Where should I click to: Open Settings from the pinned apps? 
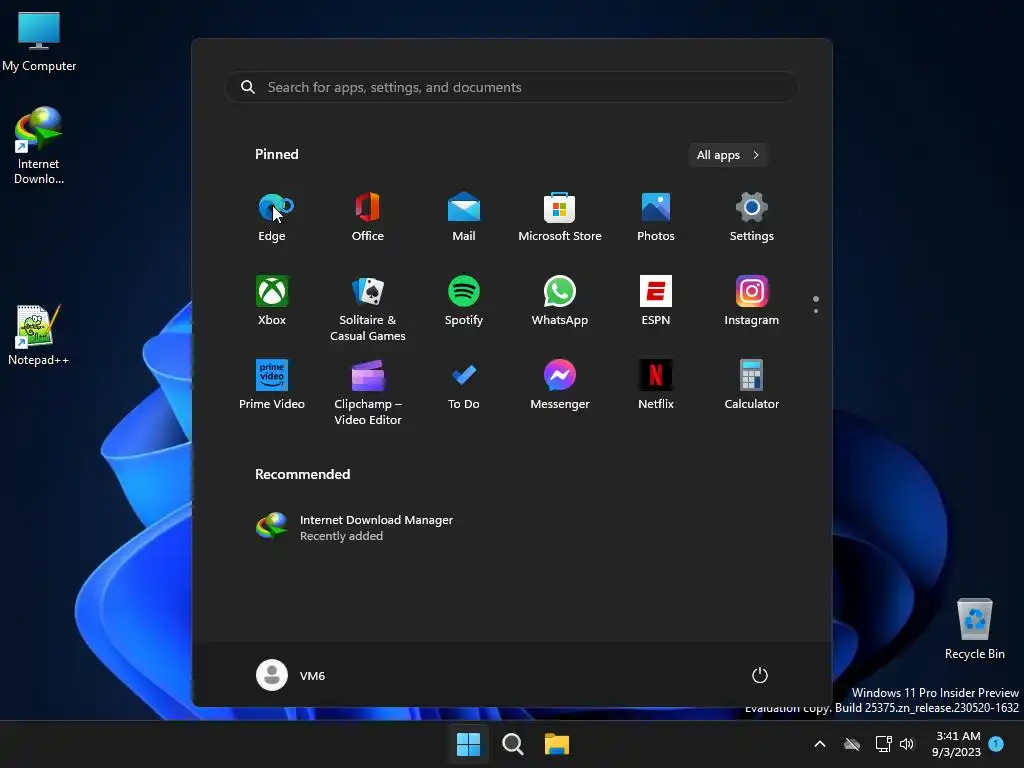pyautogui.click(x=752, y=217)
